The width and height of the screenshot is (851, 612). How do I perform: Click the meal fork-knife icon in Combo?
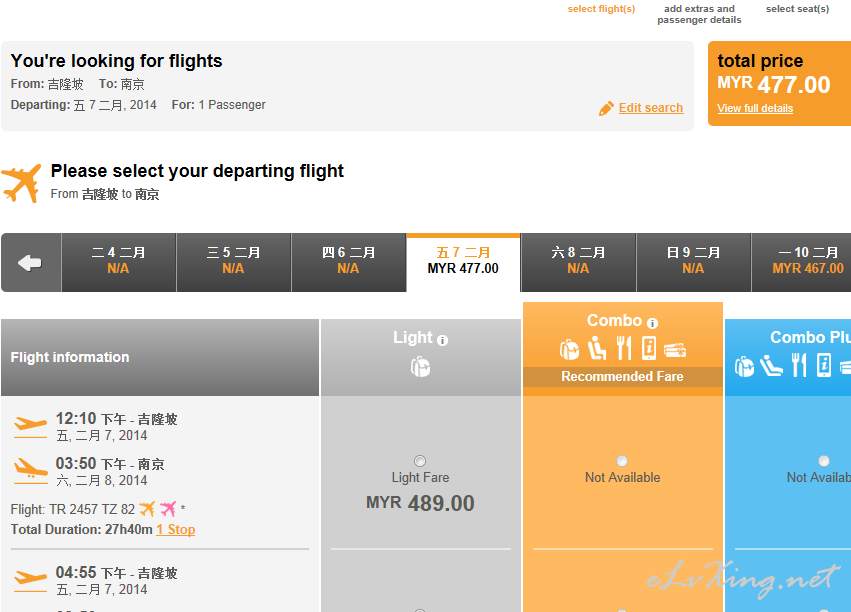[x=624, y=348]
